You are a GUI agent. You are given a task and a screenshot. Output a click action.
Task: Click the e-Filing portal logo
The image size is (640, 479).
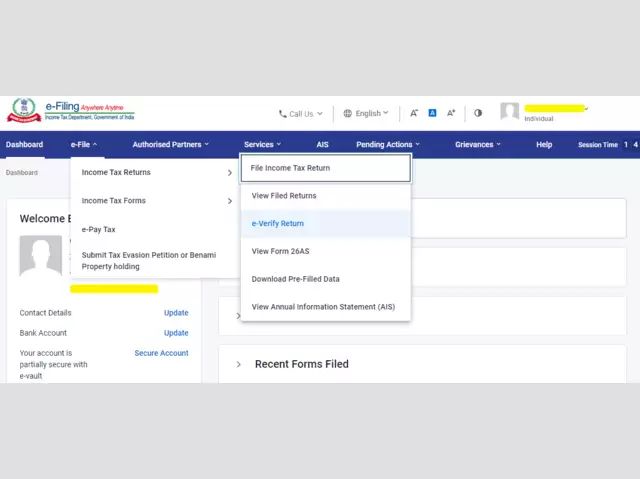[x=70, y=112]
